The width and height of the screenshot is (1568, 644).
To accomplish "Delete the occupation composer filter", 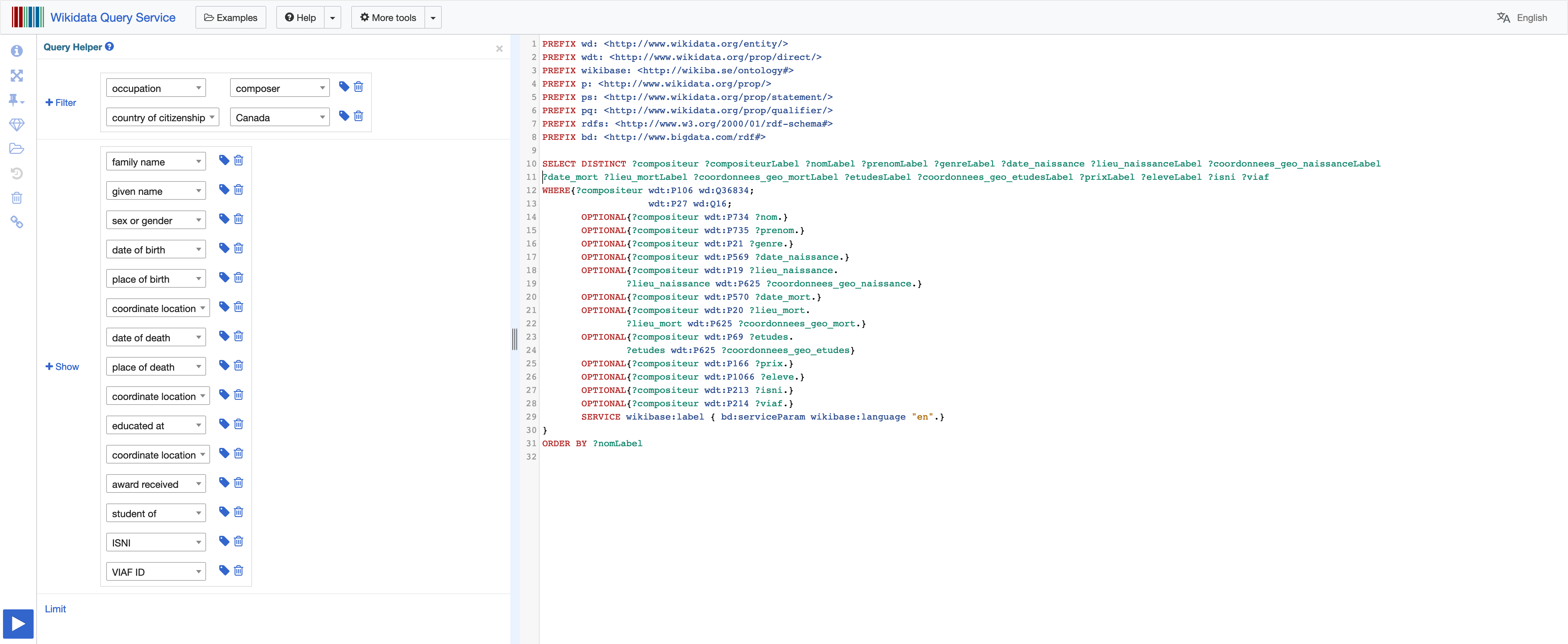I will 359,87.
